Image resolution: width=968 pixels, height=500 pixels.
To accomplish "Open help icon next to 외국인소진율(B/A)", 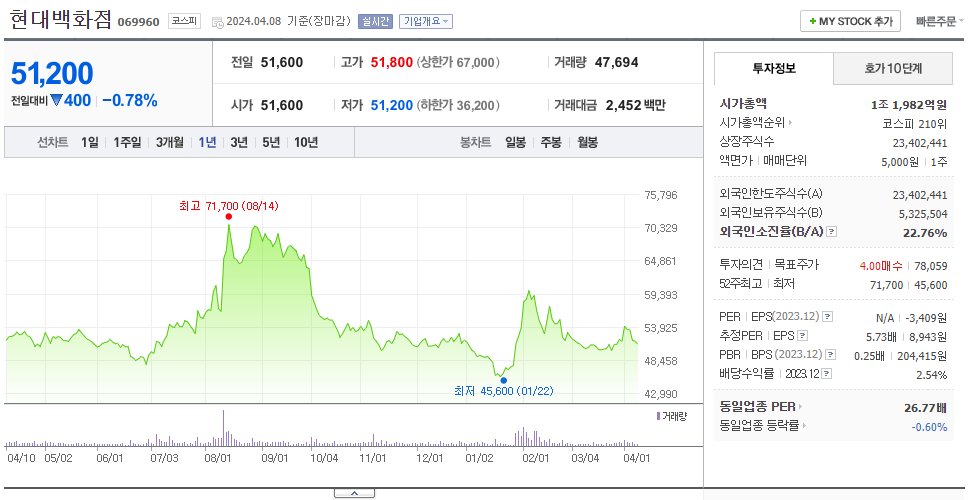I will (x=832, y=232).
